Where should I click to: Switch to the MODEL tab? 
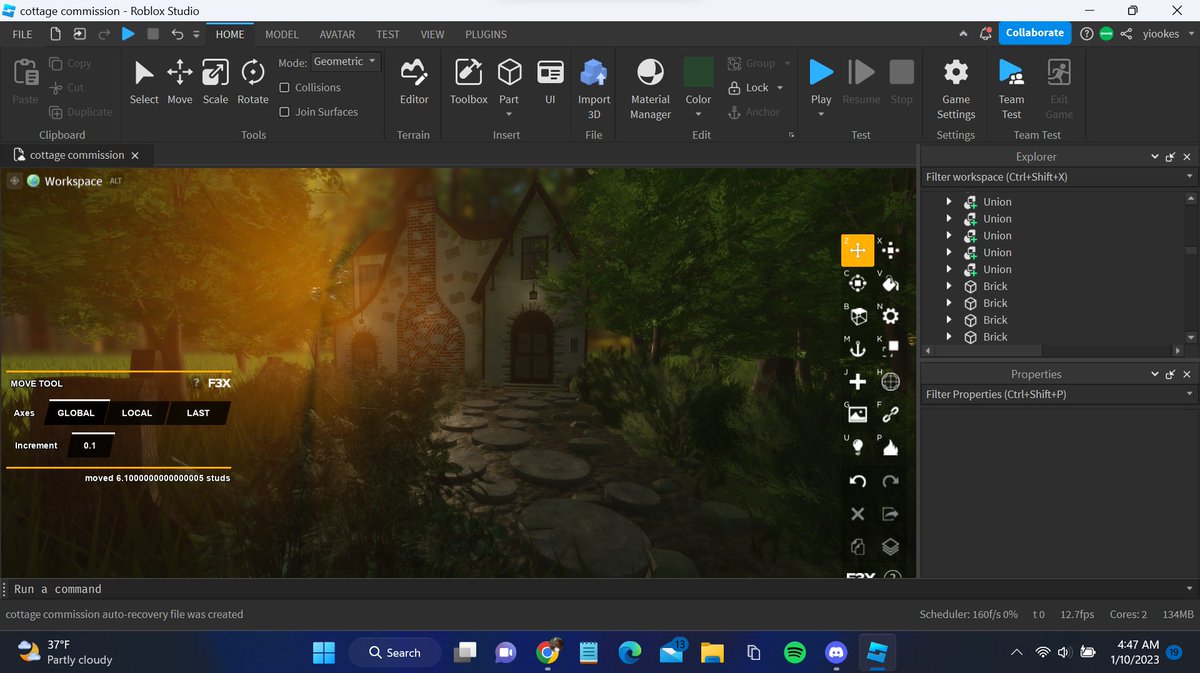pyautogui.click(x=282, y=34)
